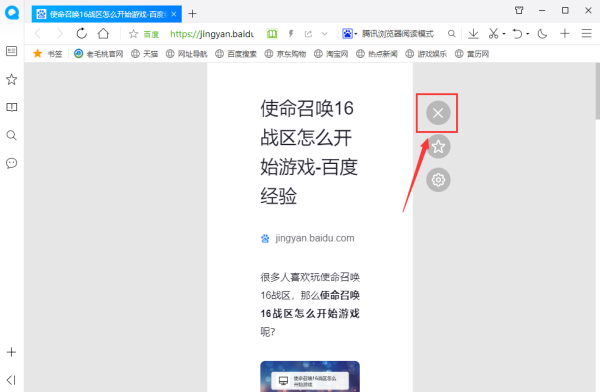Click the lightning speed mode icon
The height and width of the screenshot is (392, 600).
click(x=291, y=34)
